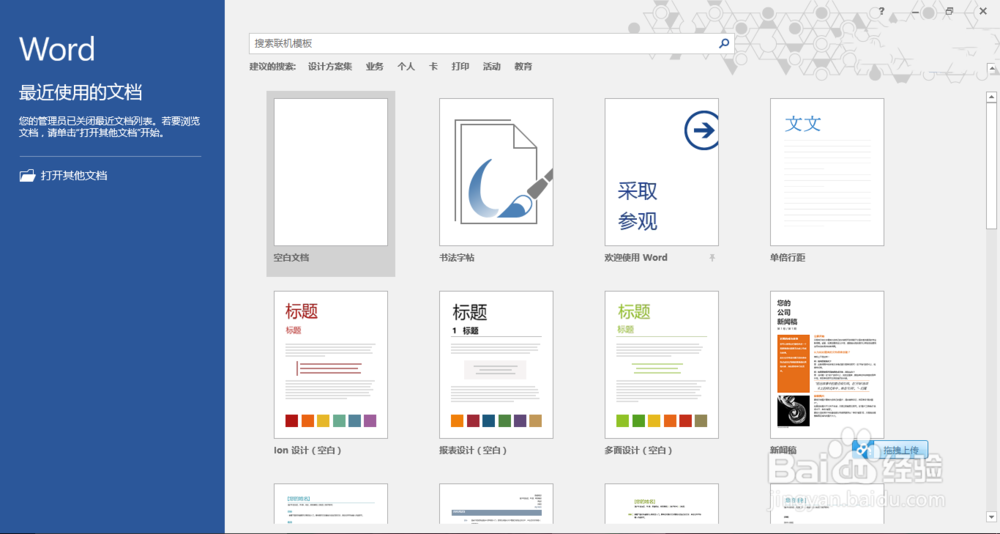Image resolution: width=1000 pixels, height=534 pixels.
Task: Click the 空白文档 label text
Action: tap(291, 258)
